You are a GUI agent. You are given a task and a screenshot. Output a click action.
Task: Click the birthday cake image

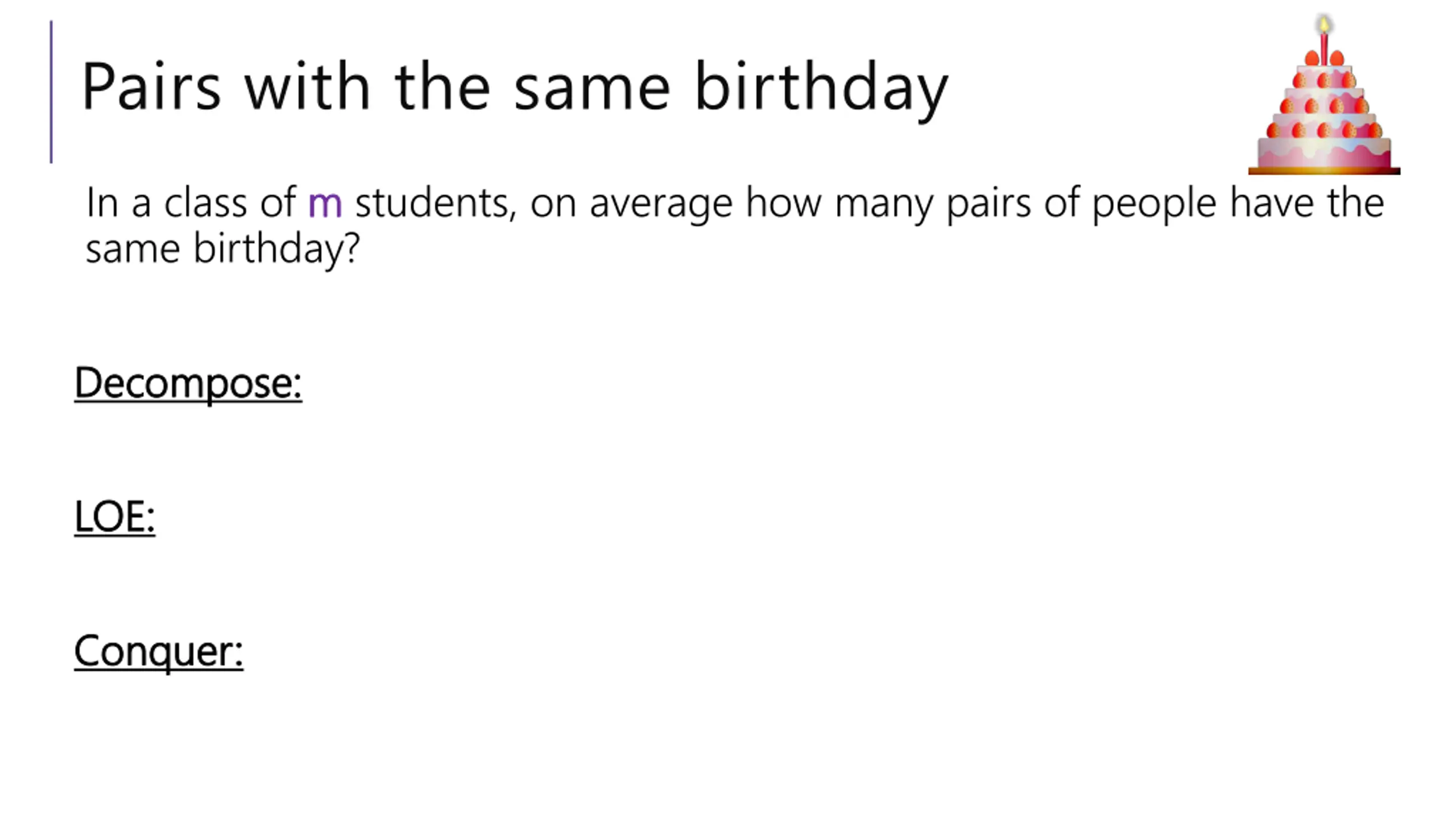1324,94
